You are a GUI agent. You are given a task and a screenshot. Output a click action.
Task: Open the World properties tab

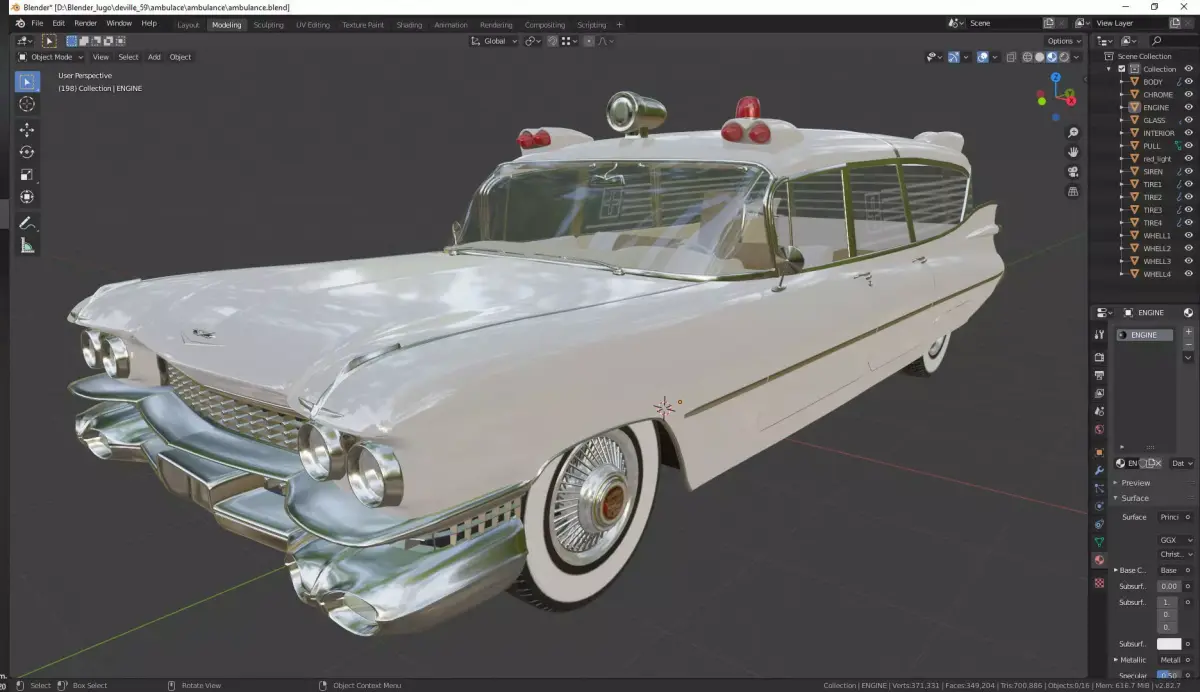click(1099, 430)
